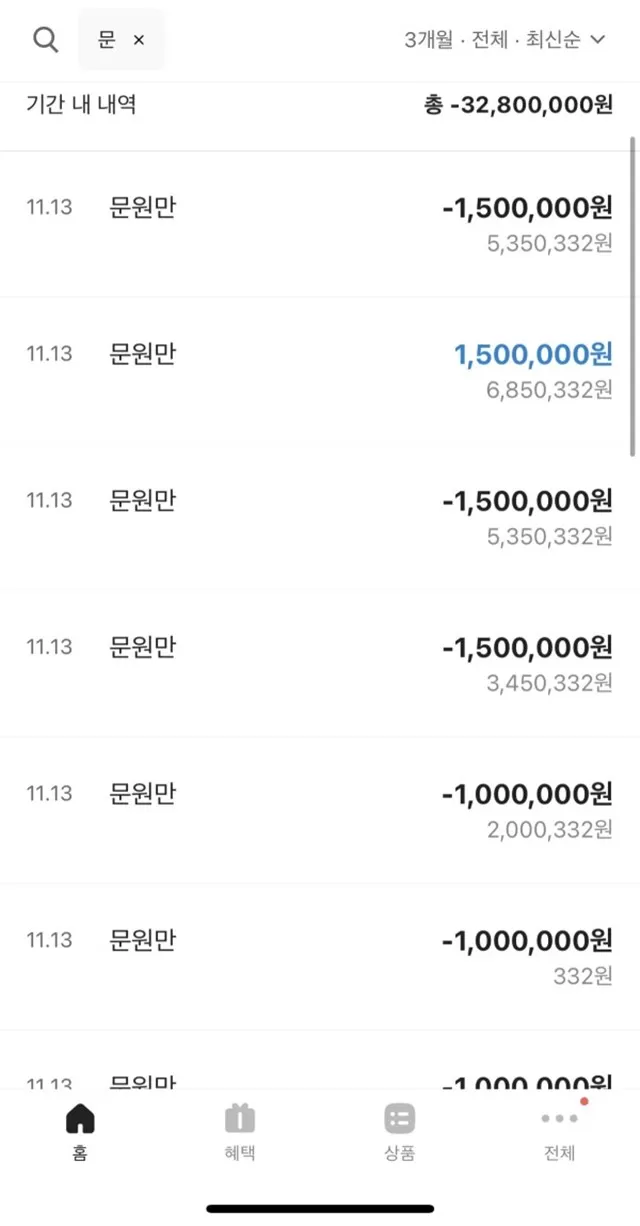Tap the 기간 내 내역 heading
The width and height of the screenshot is (640, 1226).
pyautogui.click(x=81, y=105)
